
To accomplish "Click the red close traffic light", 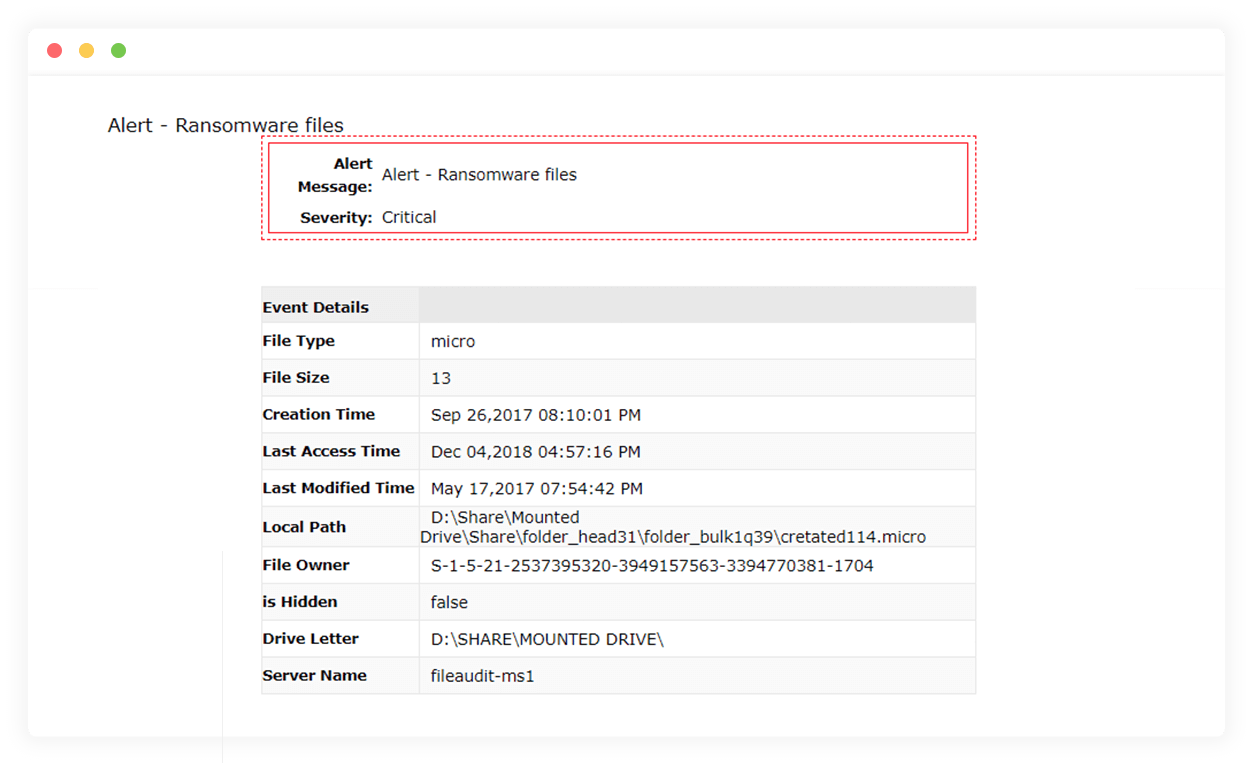I will (x=54, y=49).
